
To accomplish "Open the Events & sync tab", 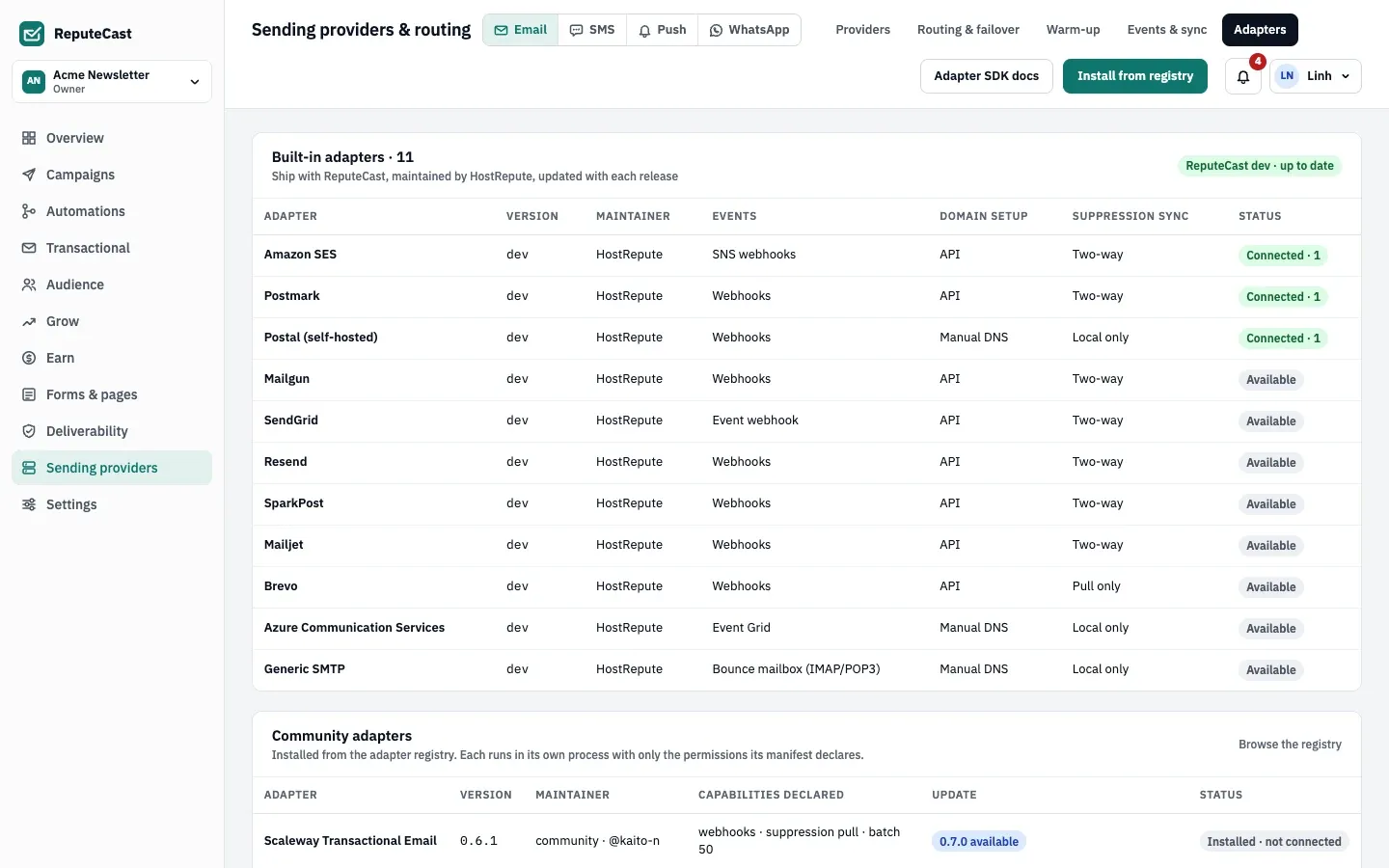I will (x=1167, y=30).
